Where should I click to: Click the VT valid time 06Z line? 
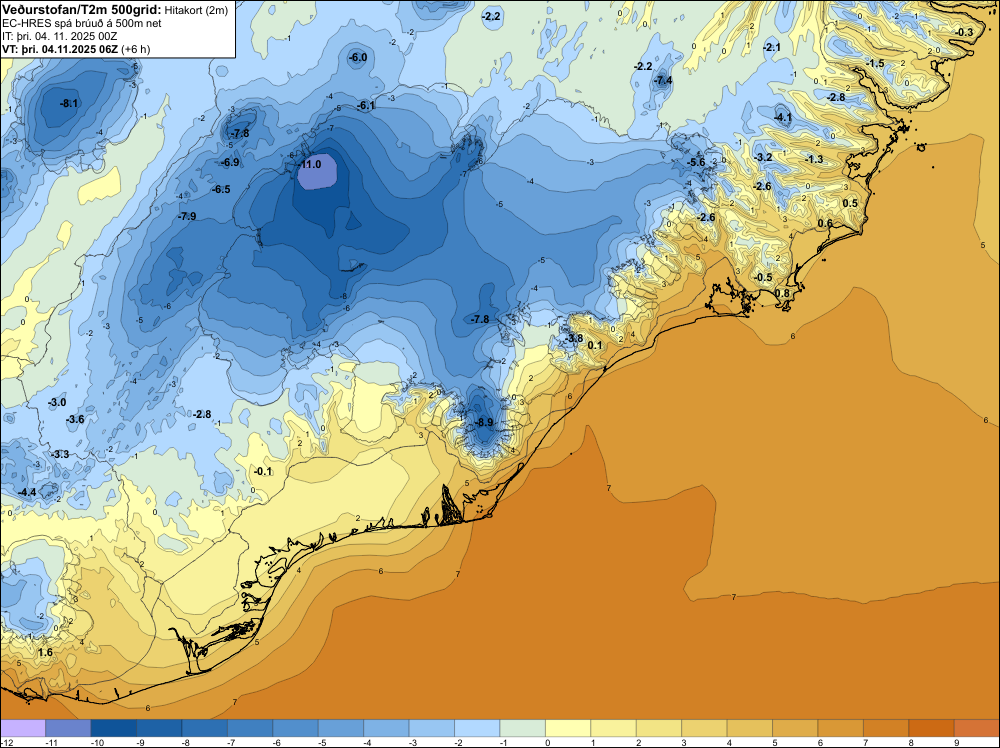(x=76, y=49)
